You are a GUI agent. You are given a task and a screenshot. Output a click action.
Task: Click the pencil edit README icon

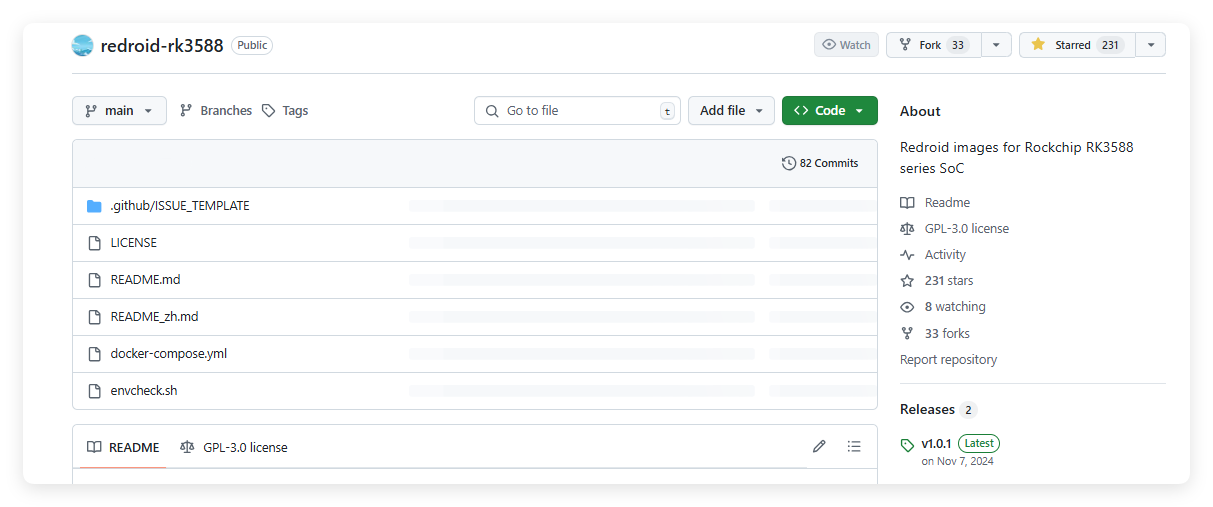pyautogui.click(x=819, y=447)
